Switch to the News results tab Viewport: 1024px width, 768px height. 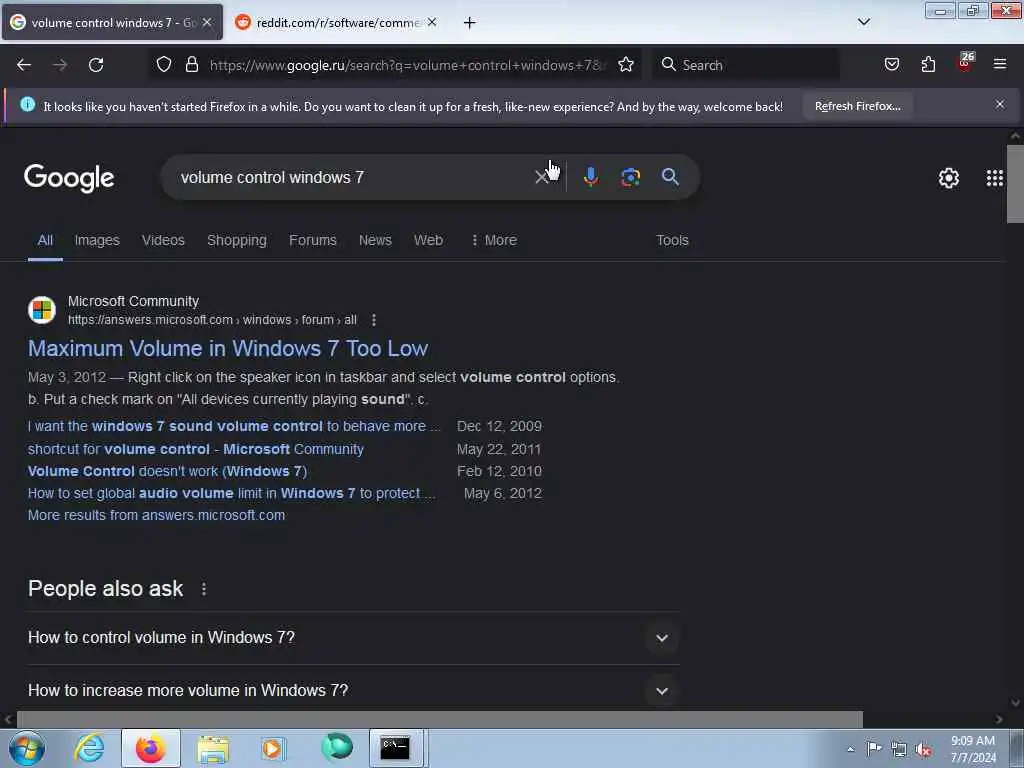(x=375, y=240)
